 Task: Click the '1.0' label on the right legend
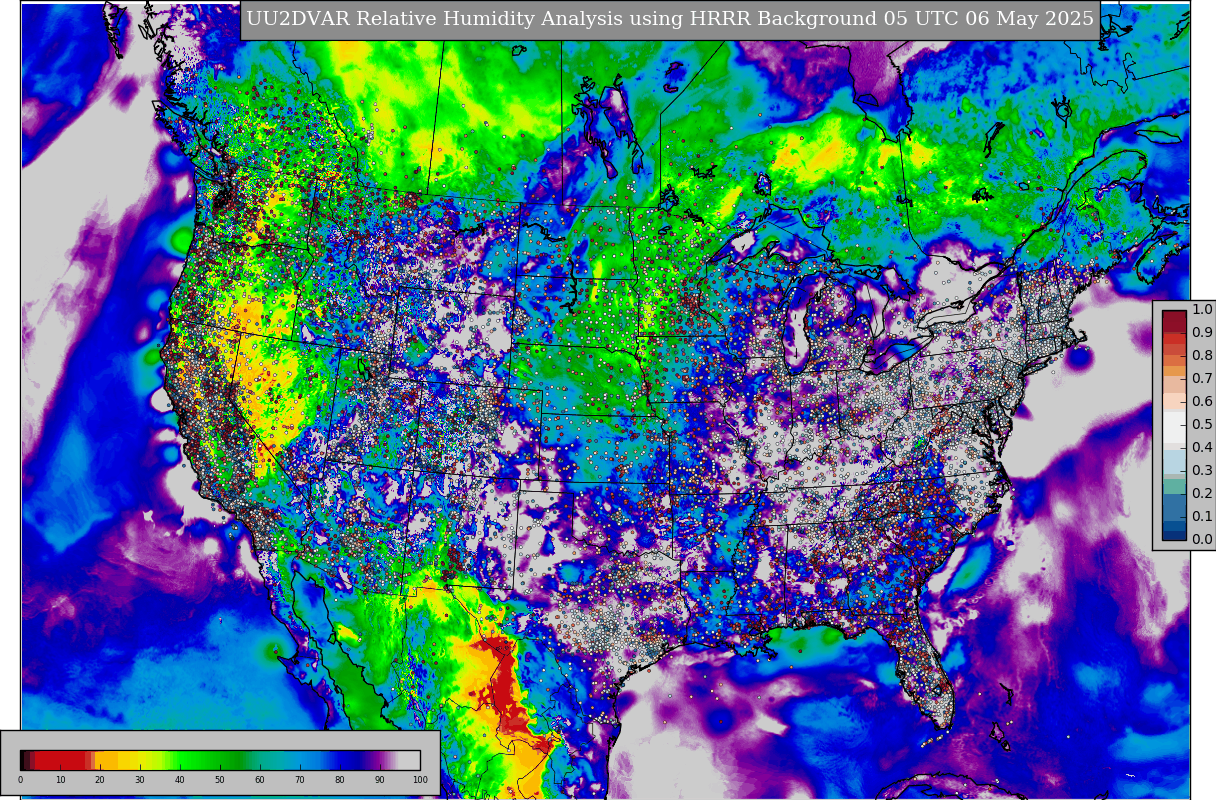[1202, 310]
